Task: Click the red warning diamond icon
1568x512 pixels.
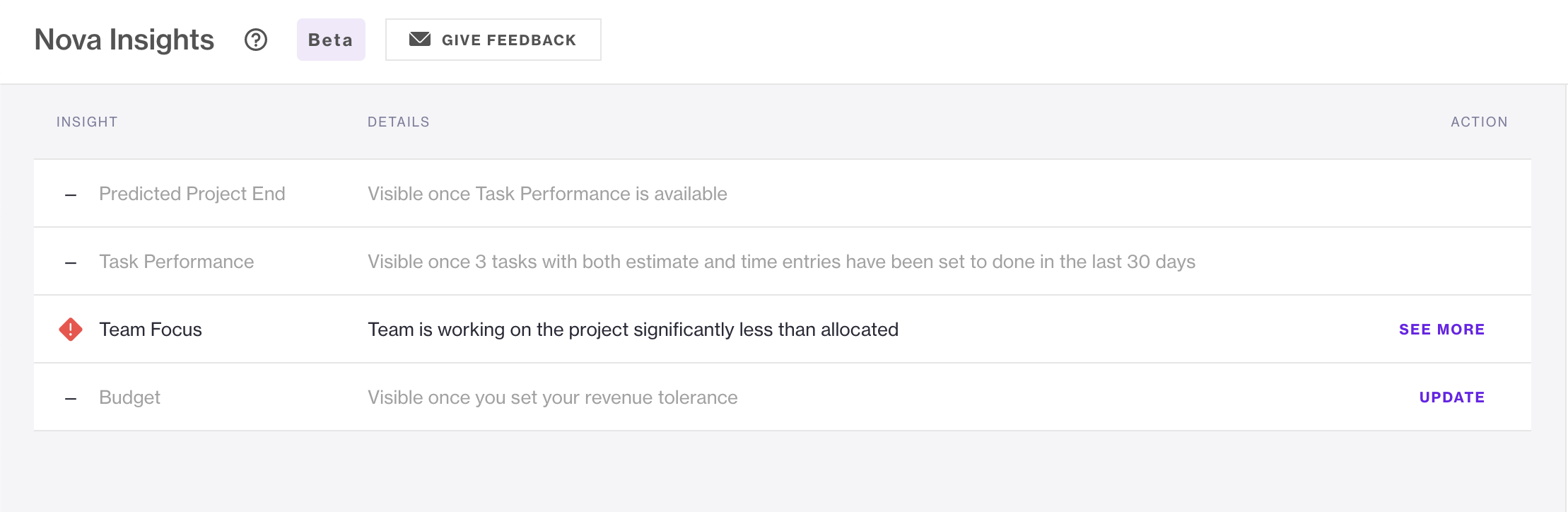Action: (x=71, y=329)
